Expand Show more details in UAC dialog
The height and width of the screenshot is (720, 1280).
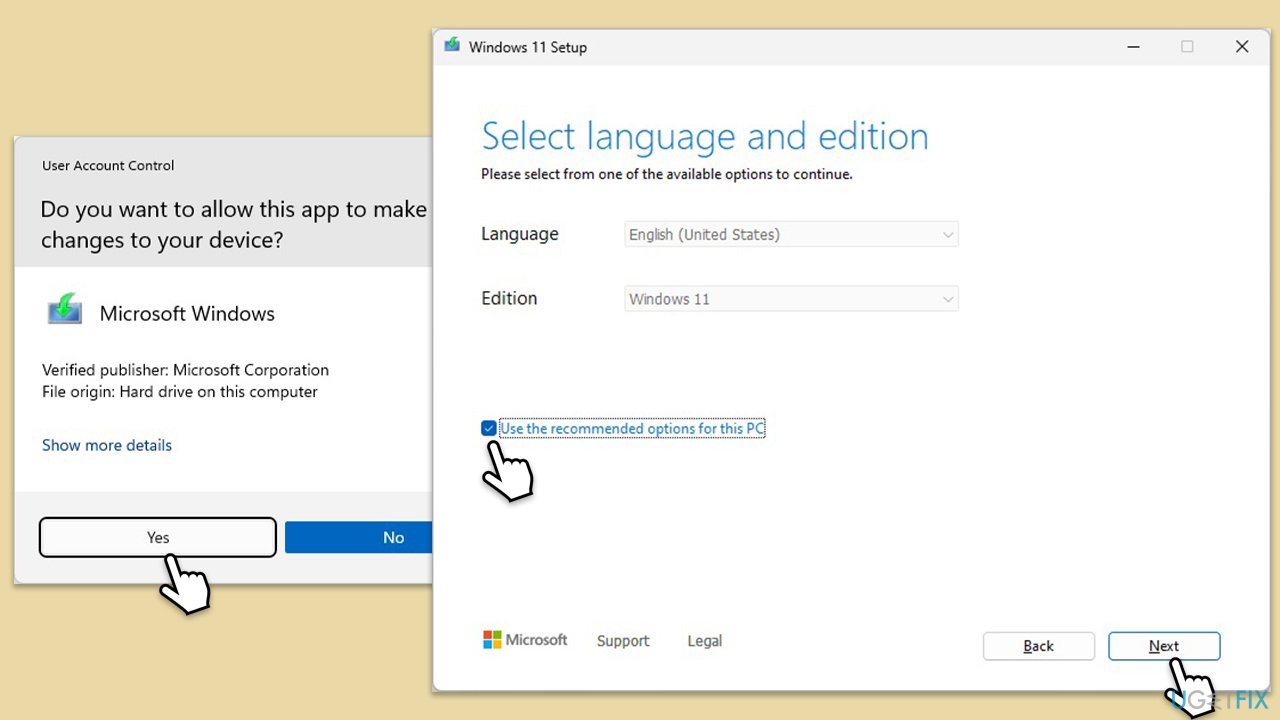(107, 445)
